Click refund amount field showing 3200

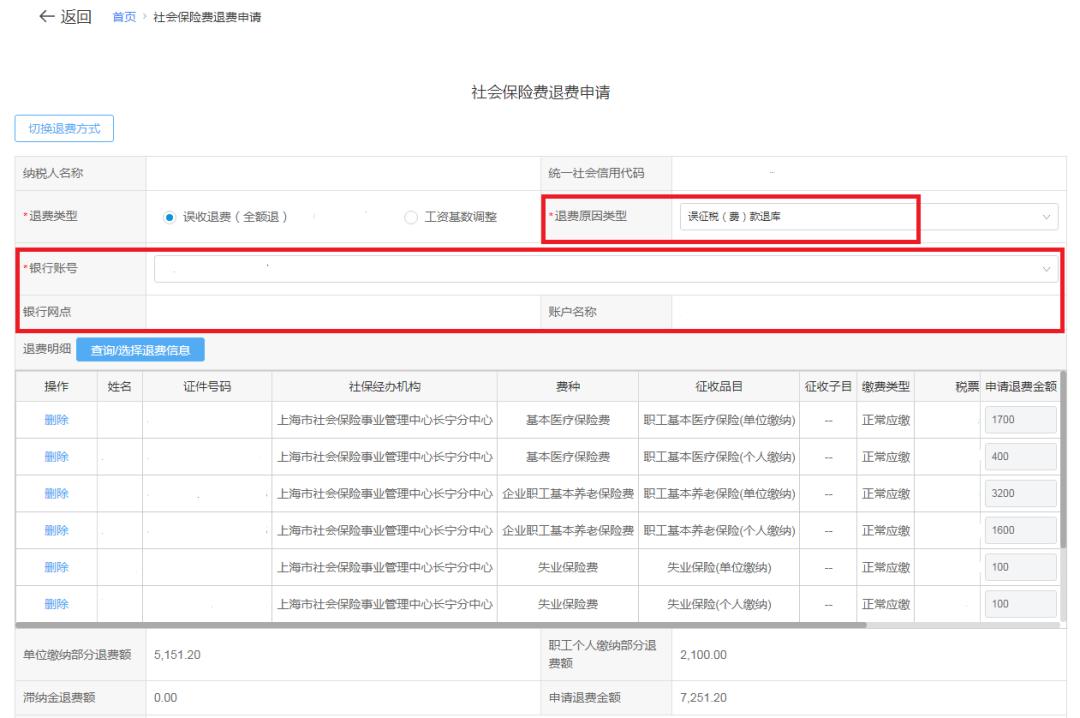pos(1020,494)
